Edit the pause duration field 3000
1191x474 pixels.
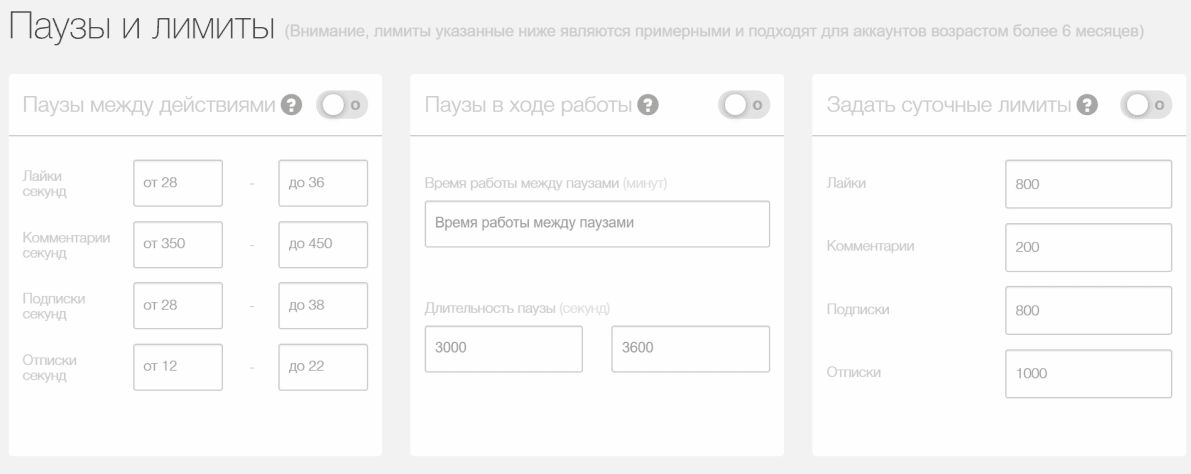pyautogui.click(x=504, y=349)
